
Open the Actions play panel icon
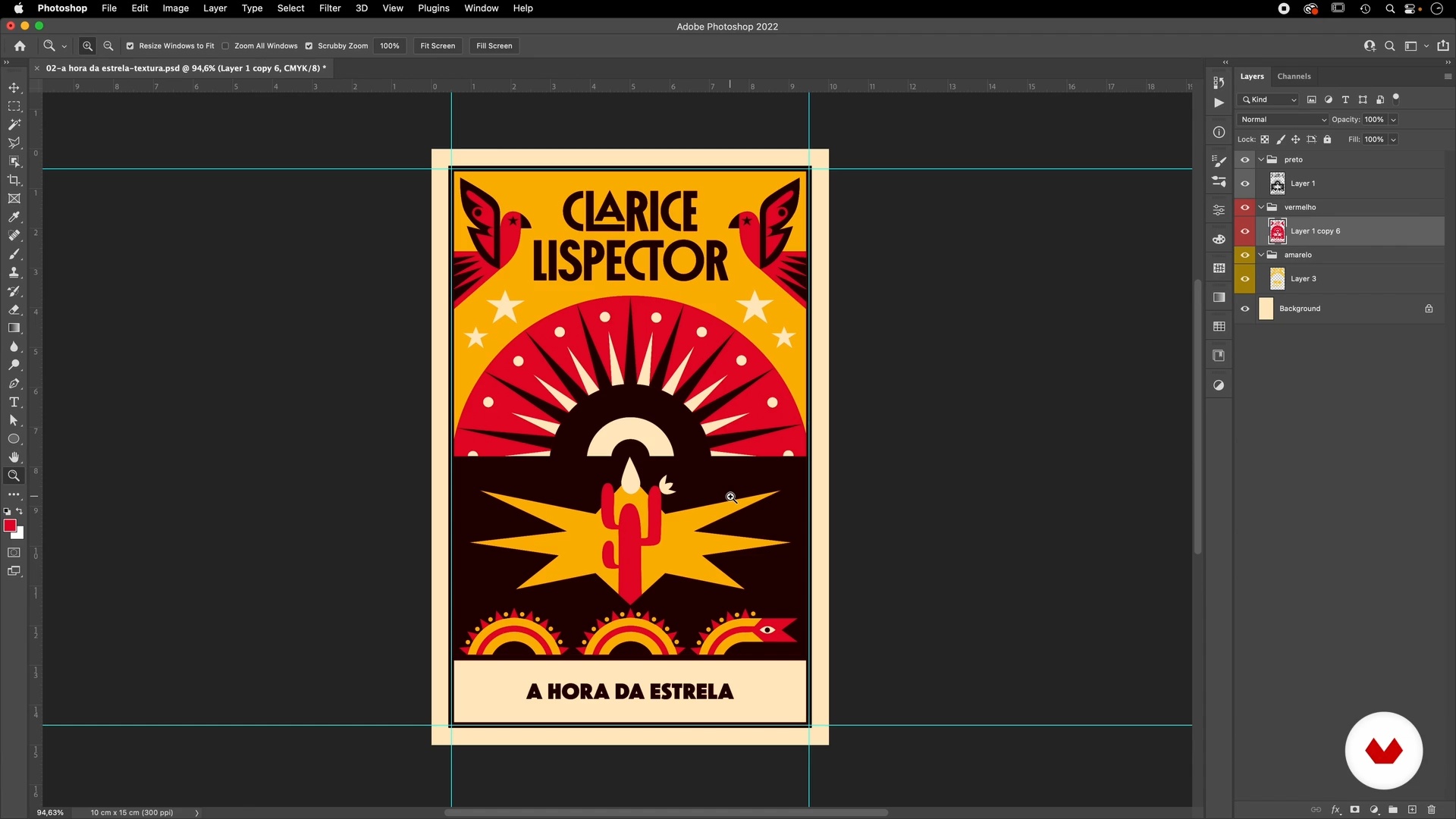[1219, 102]
